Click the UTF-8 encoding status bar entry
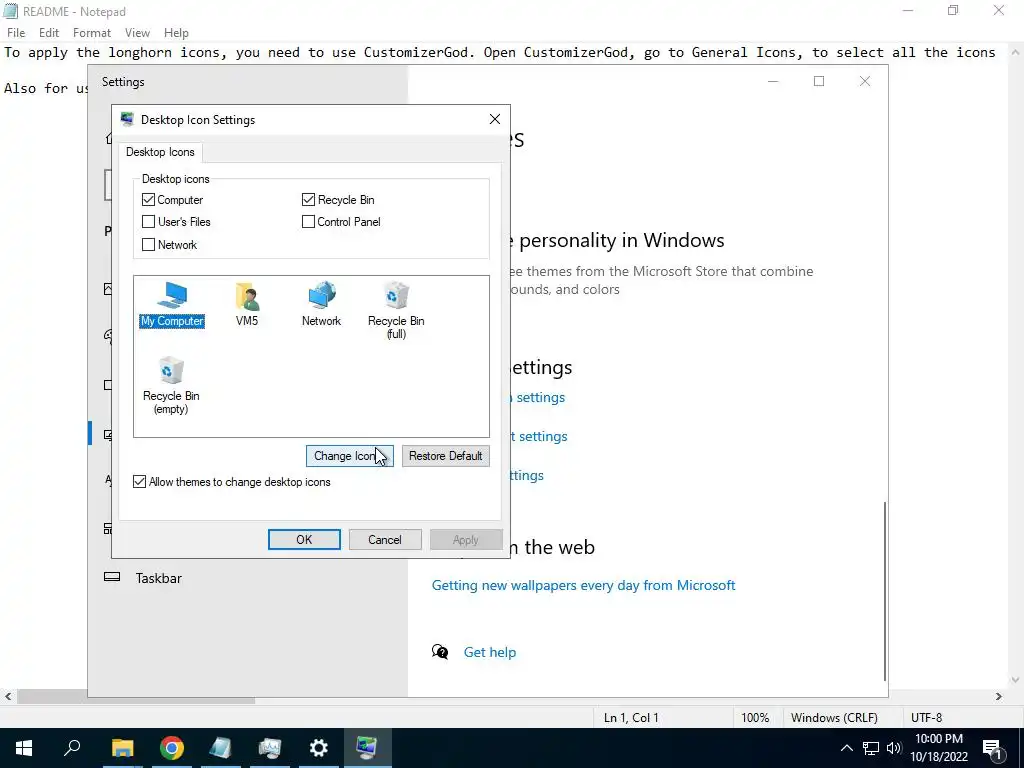Viewport: 1024px width, 768px height. coord(926,718)
